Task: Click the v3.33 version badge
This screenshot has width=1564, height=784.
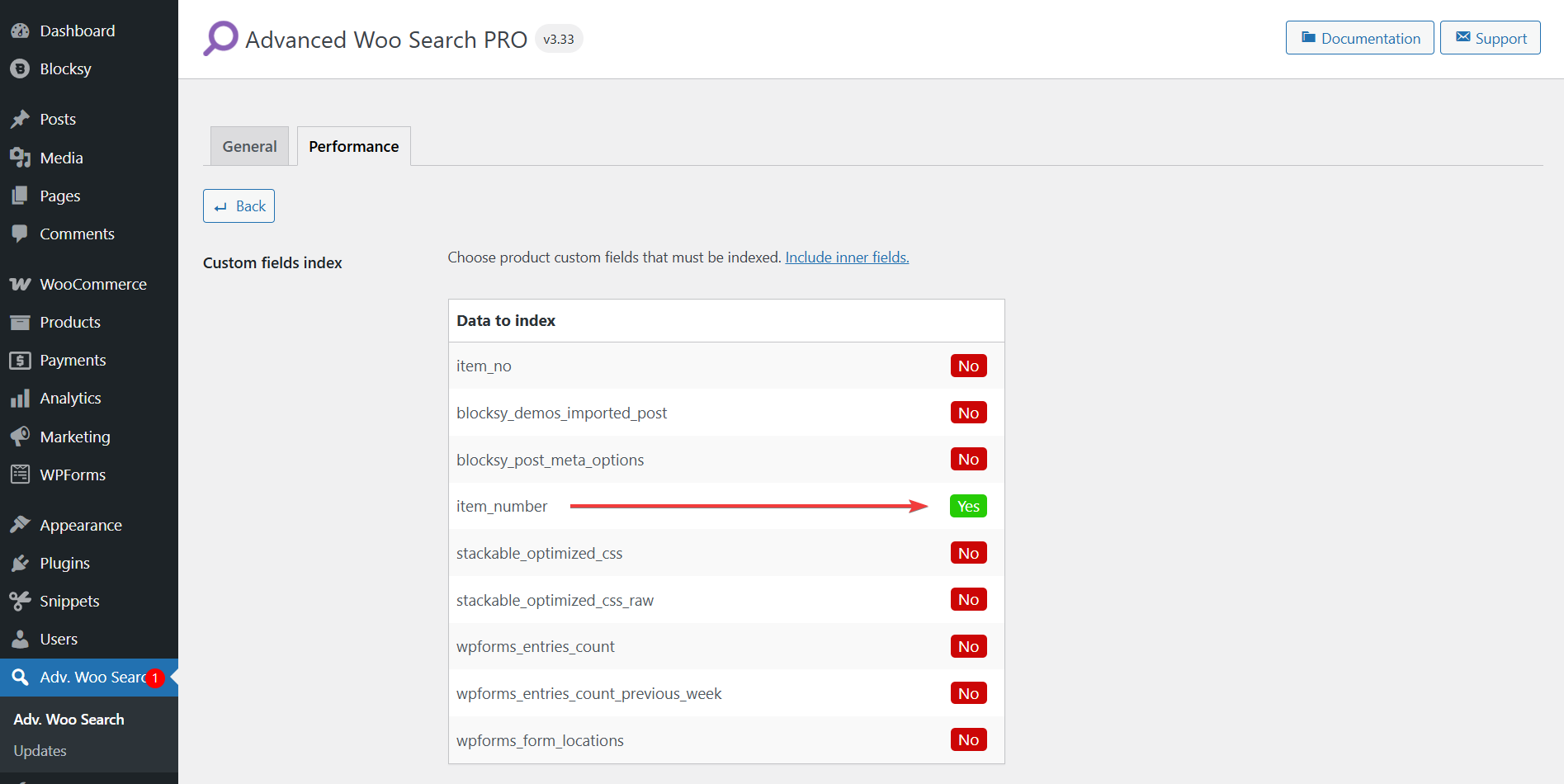Action: tap(559, 39)
